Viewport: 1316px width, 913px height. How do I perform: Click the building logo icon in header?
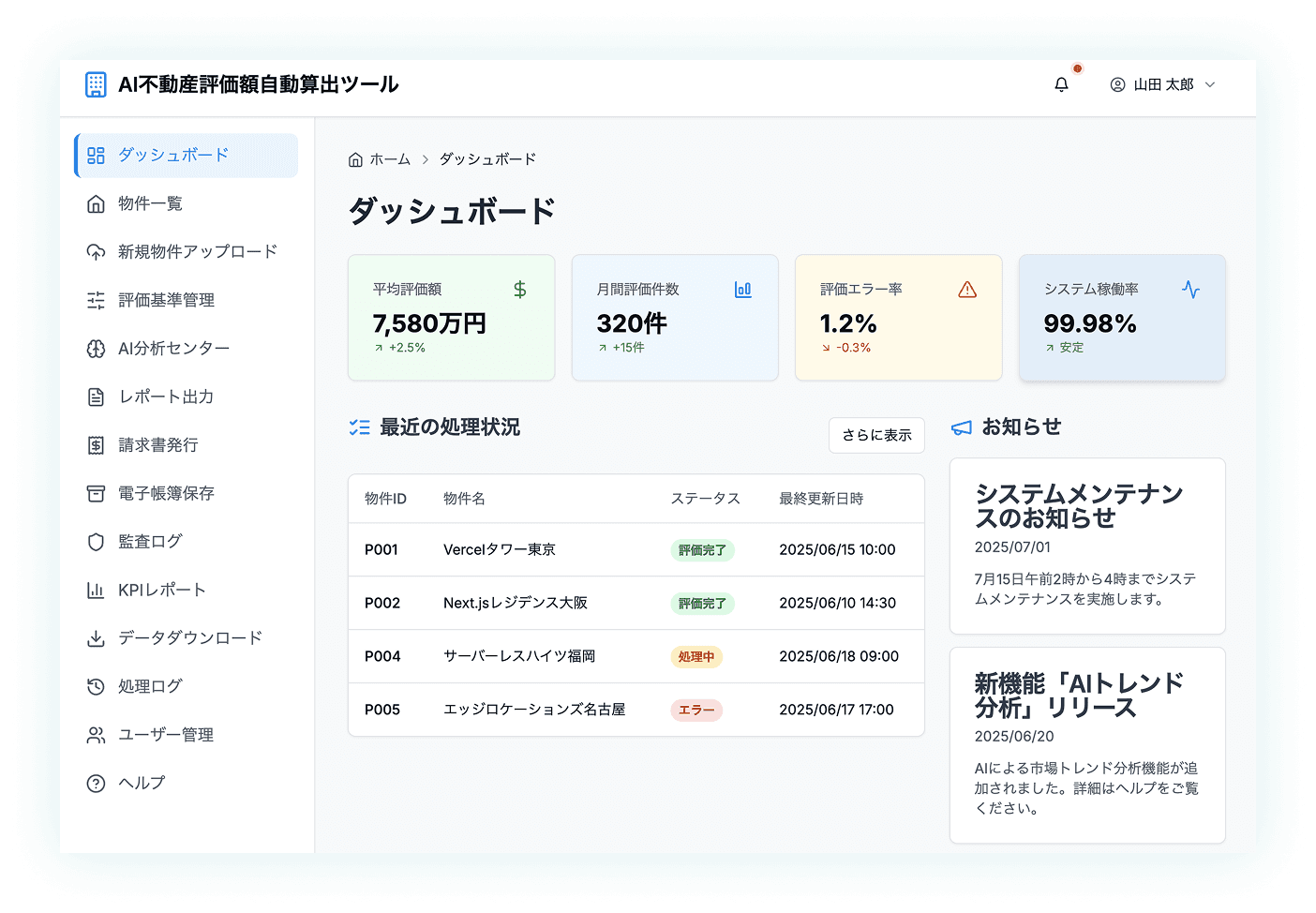coord(96,84)
